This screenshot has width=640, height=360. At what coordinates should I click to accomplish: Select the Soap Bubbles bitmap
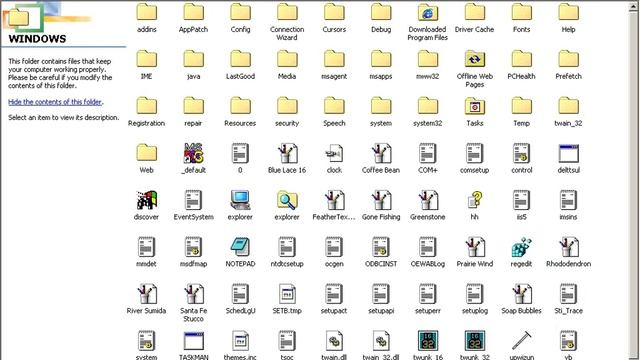(x=521, y=294)
